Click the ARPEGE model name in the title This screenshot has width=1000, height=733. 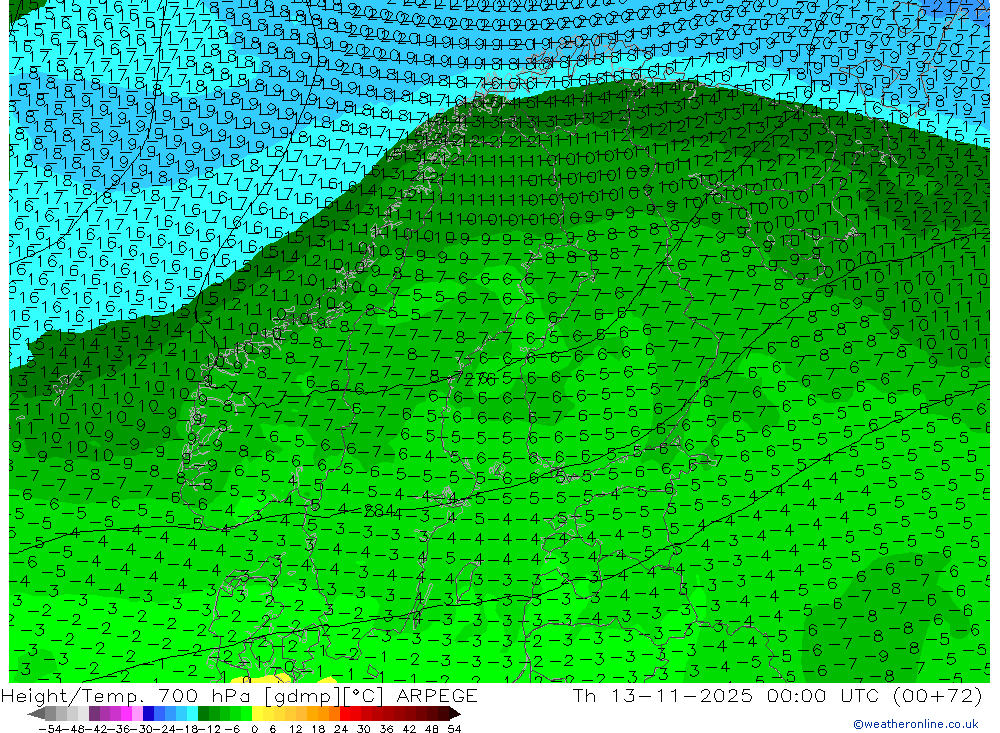pyautogui.click(x=437, y=696)
